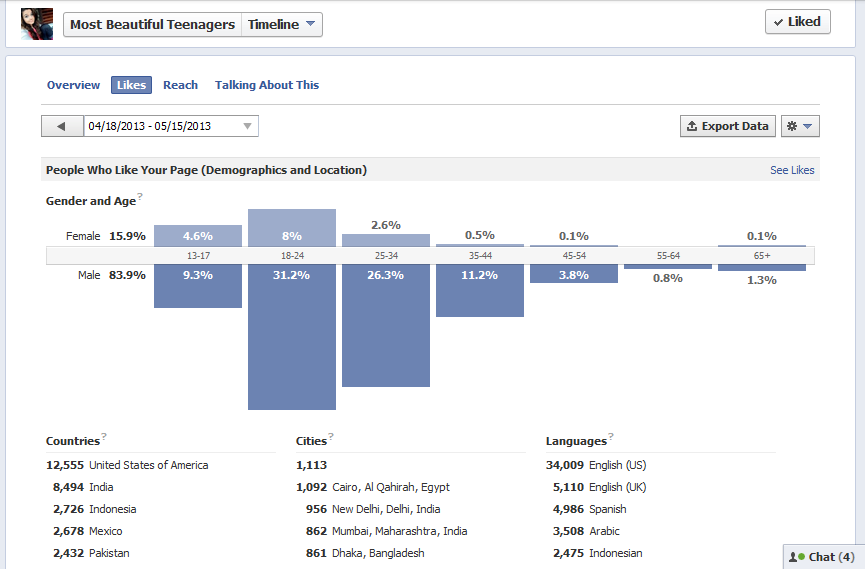Click Dhaka, Bangladesh row
This screenshot has height=570, width=865.
click(x=365, y=553)
